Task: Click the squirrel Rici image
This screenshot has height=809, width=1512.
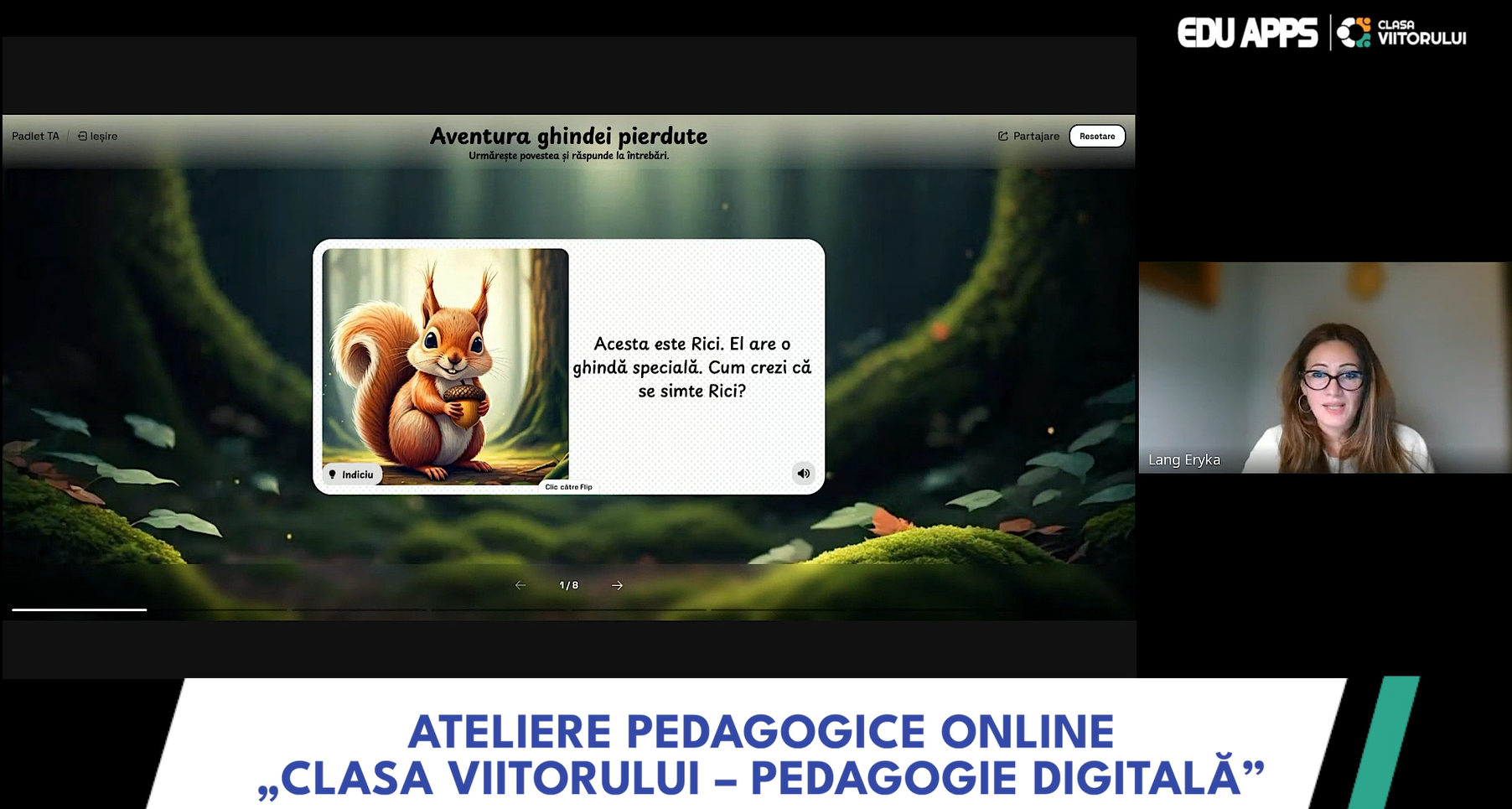Action: click(x=445, y=366)
